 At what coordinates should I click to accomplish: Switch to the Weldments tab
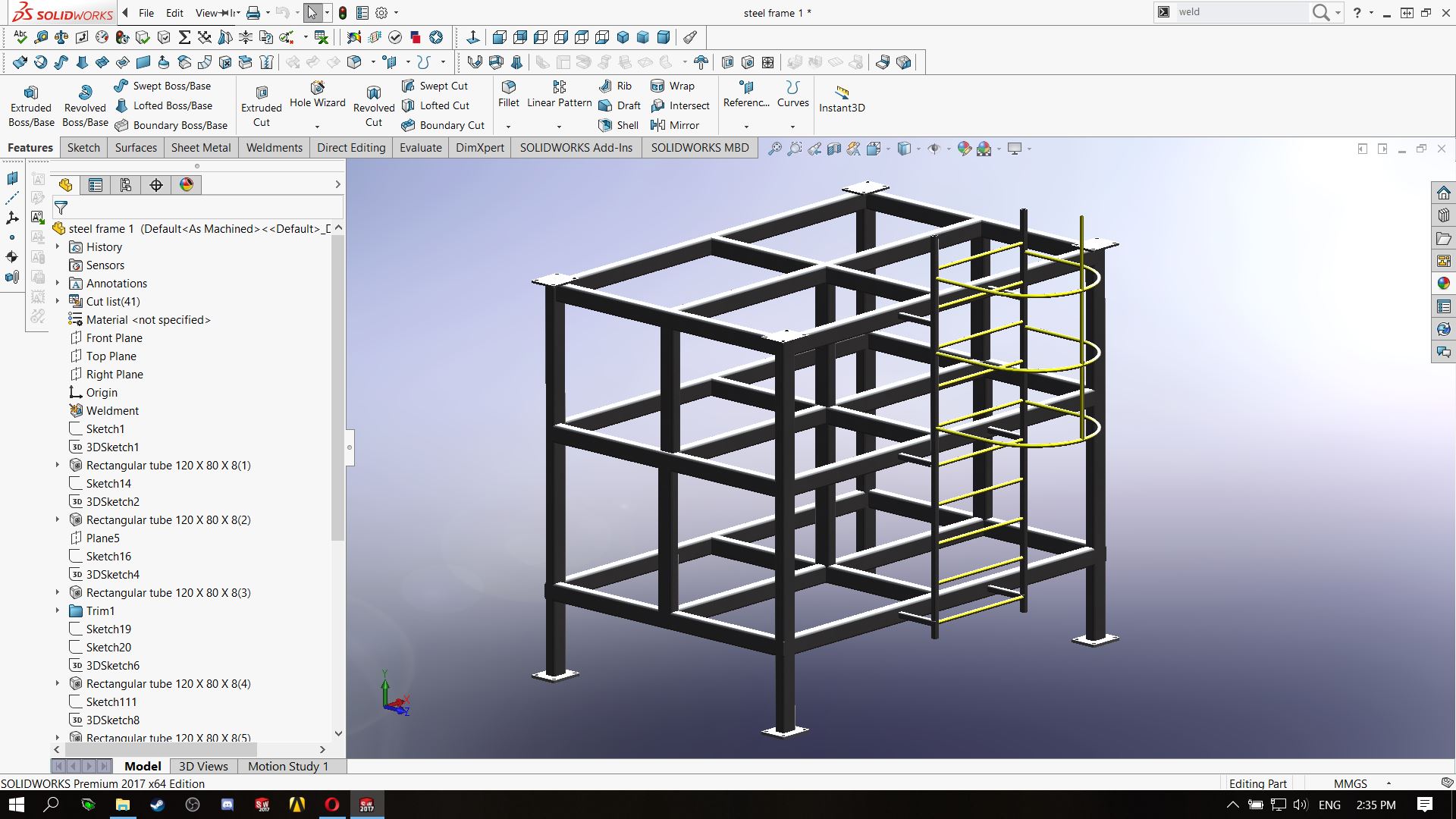[x=274, y=148]
